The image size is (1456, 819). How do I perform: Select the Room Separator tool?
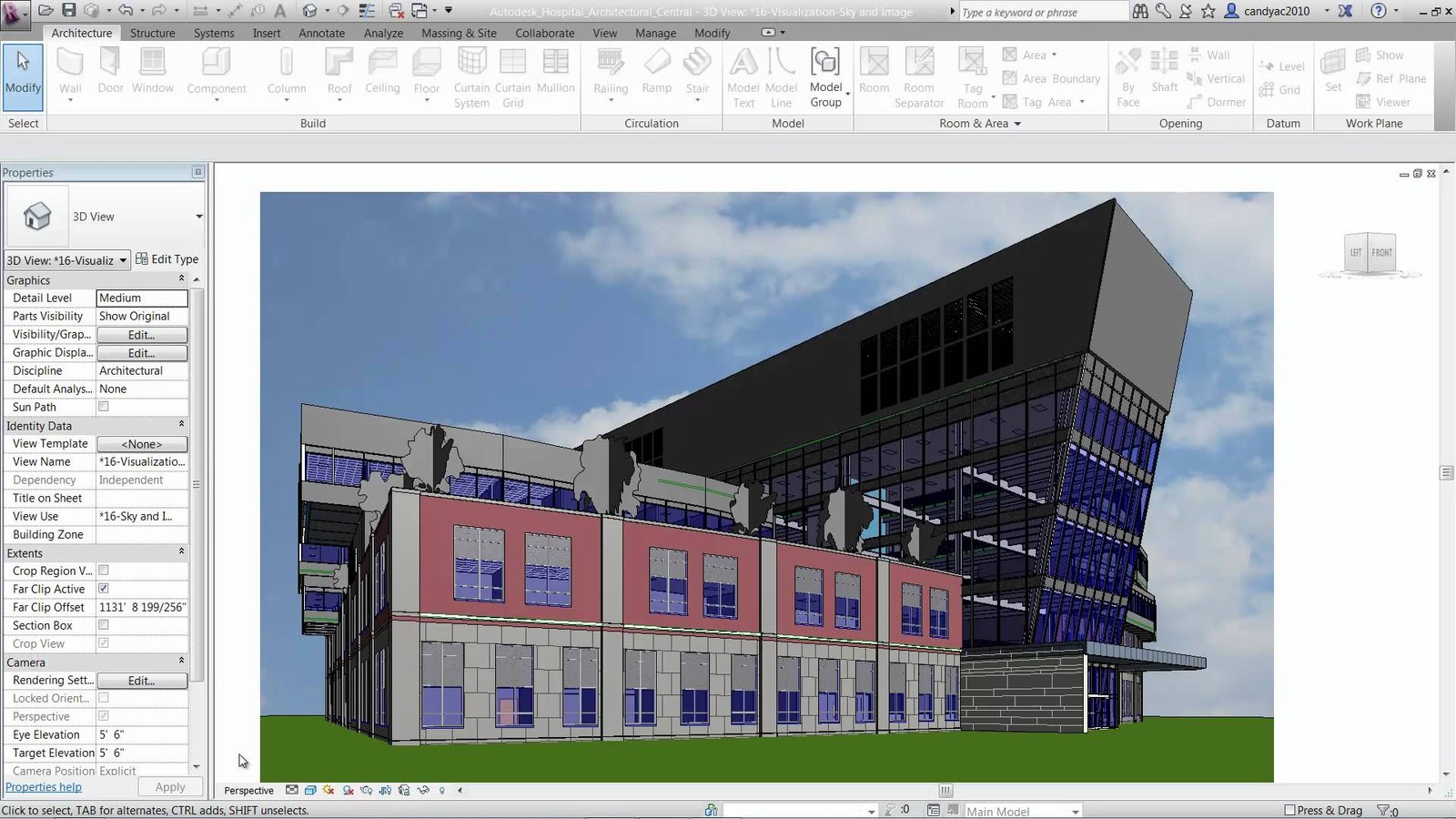(x=919, y=78)
